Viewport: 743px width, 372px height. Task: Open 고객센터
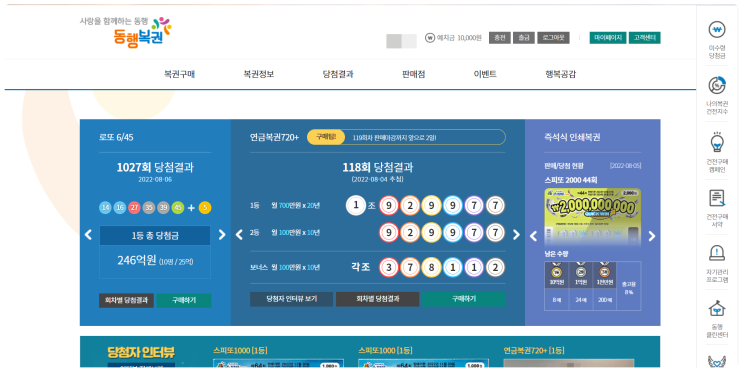(644, 37)
